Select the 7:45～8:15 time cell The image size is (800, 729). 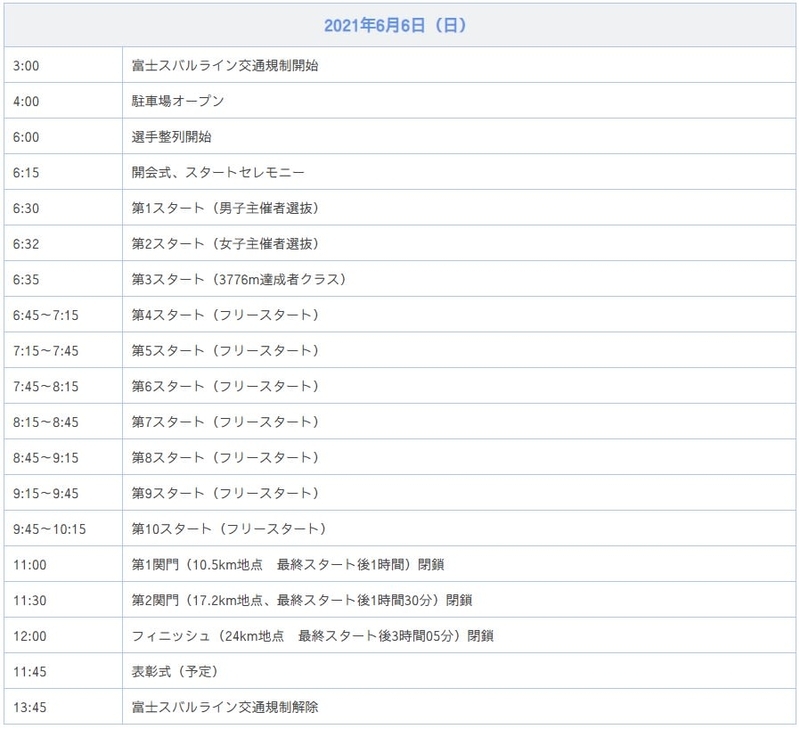coord(63,387)
